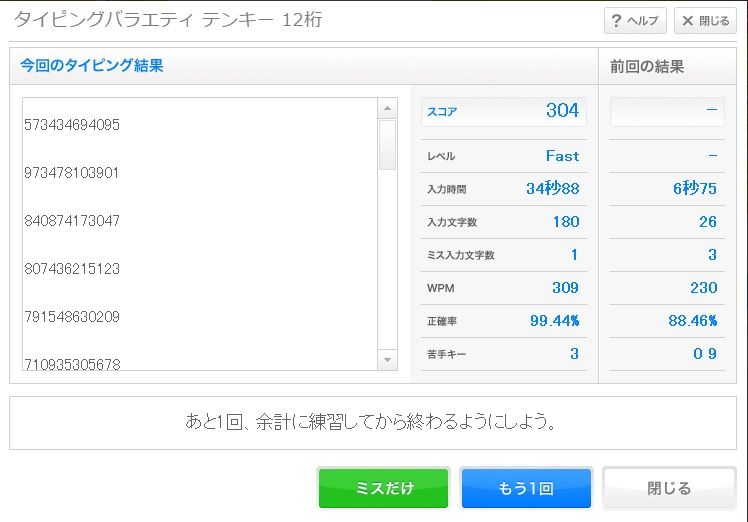
Task: Select the number line 573434694095
Action: click(x=72, y=125)
